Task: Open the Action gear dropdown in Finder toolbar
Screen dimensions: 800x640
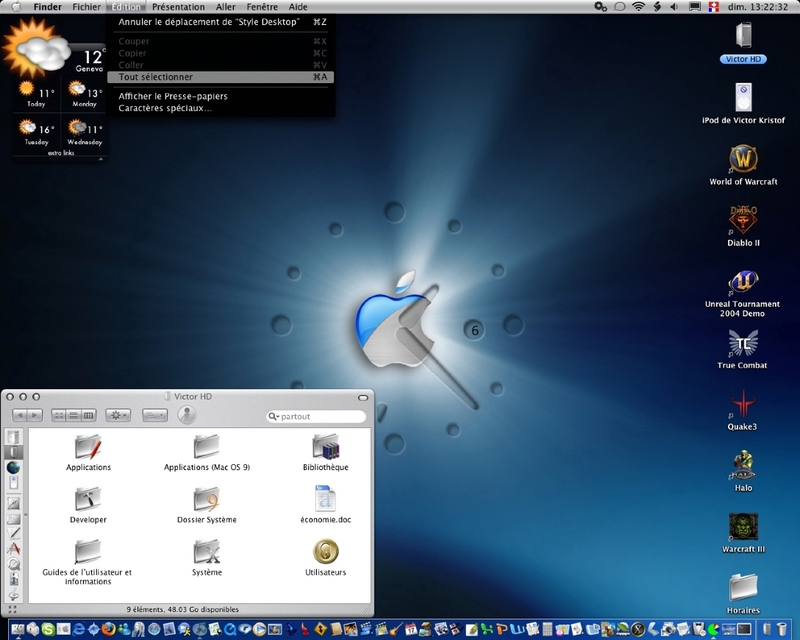Action: [x=118, y=415]
